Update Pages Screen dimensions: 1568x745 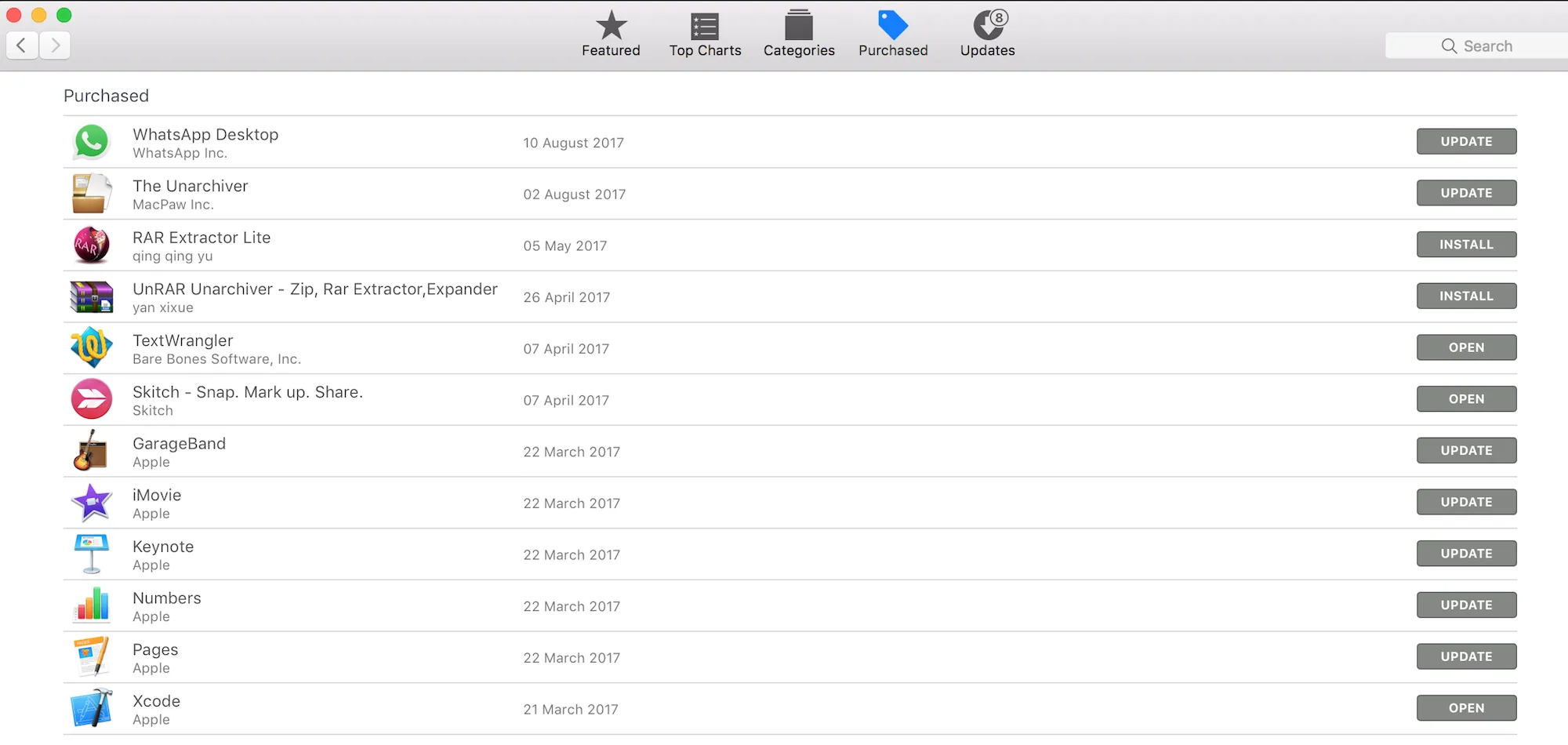pos(1466,656)
